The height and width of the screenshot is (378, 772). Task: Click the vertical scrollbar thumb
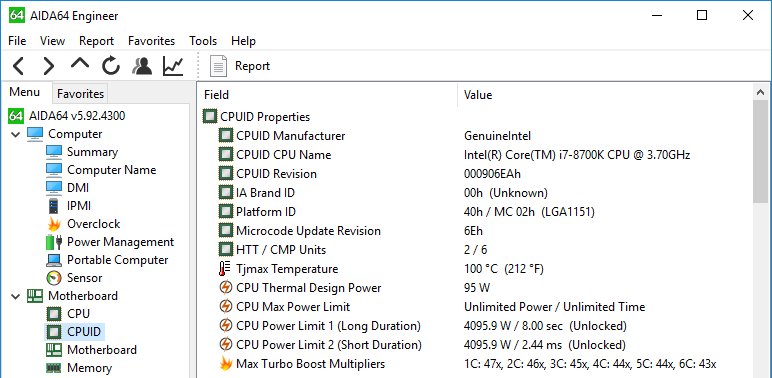click(761, 151)
